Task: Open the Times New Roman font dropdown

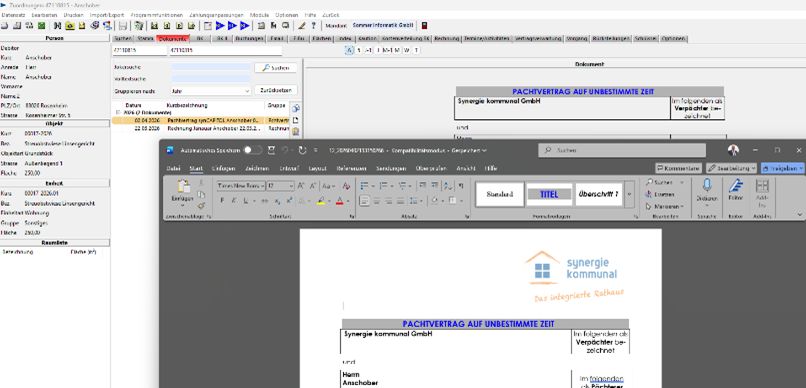Action: tap(262, 186)
